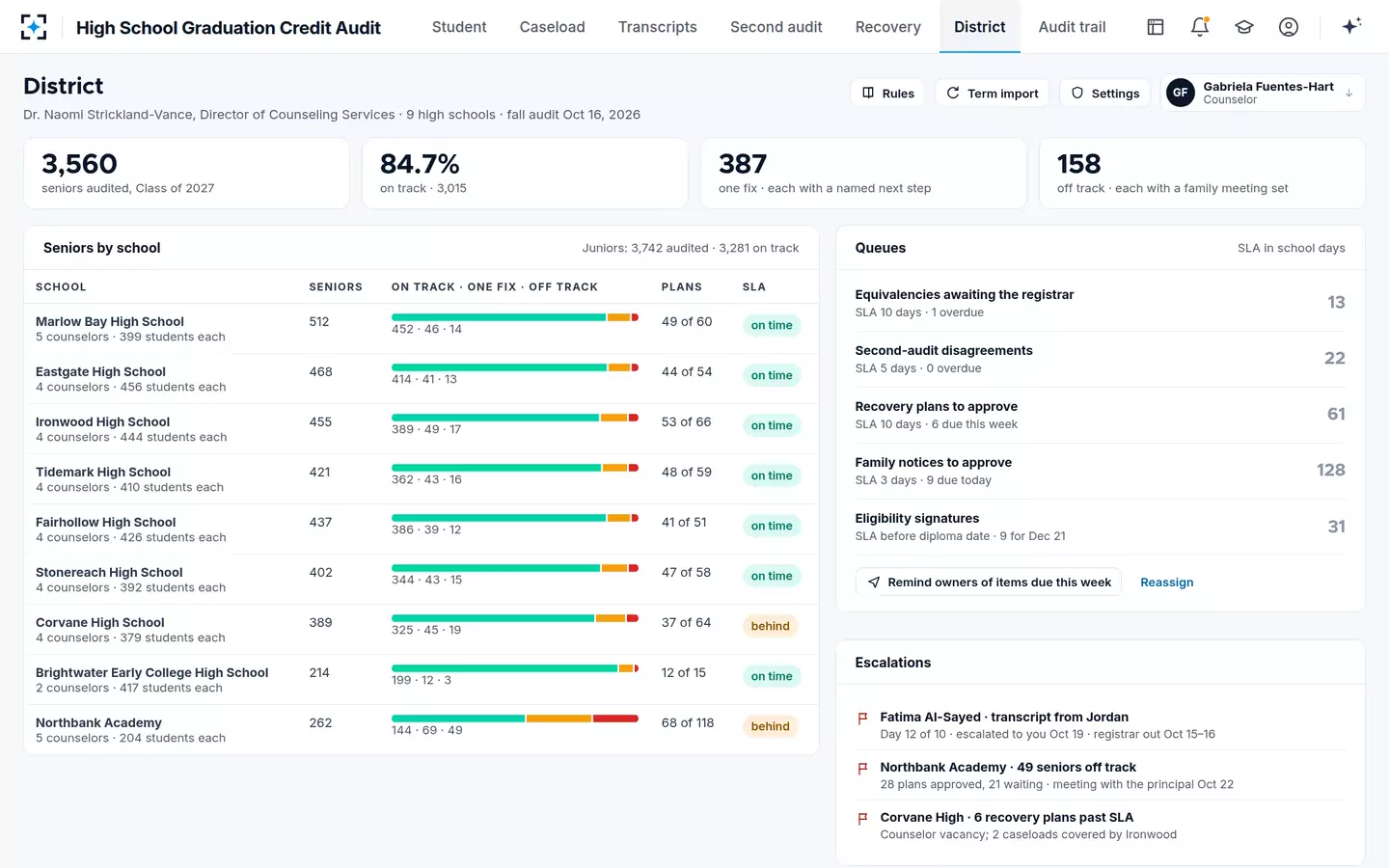1389x868 pixels.
Task: Click the GF avatar badge
Action: pyautogui.click(x=1181, y=93)
